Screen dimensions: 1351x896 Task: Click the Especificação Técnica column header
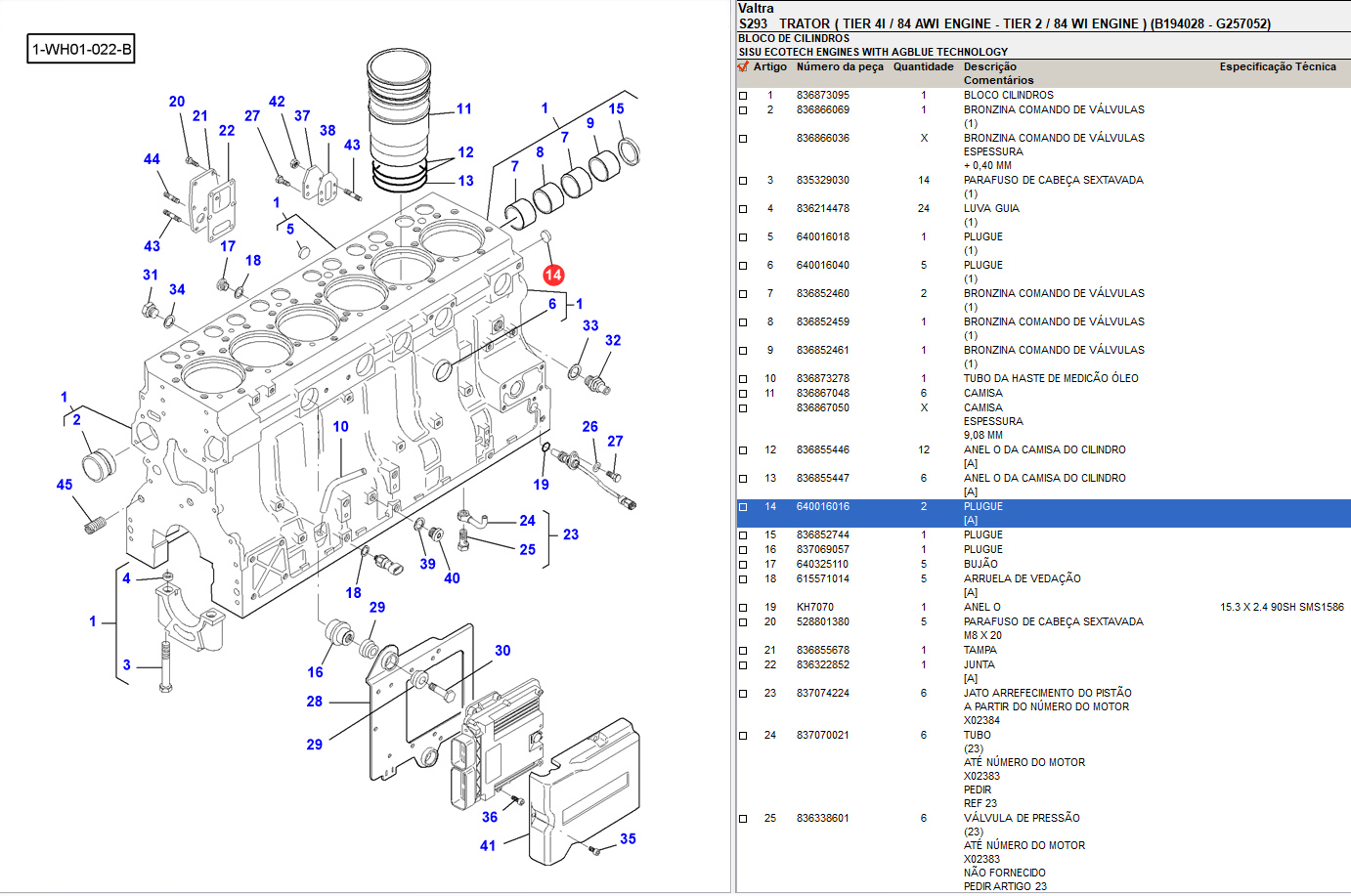(1277, 67)
